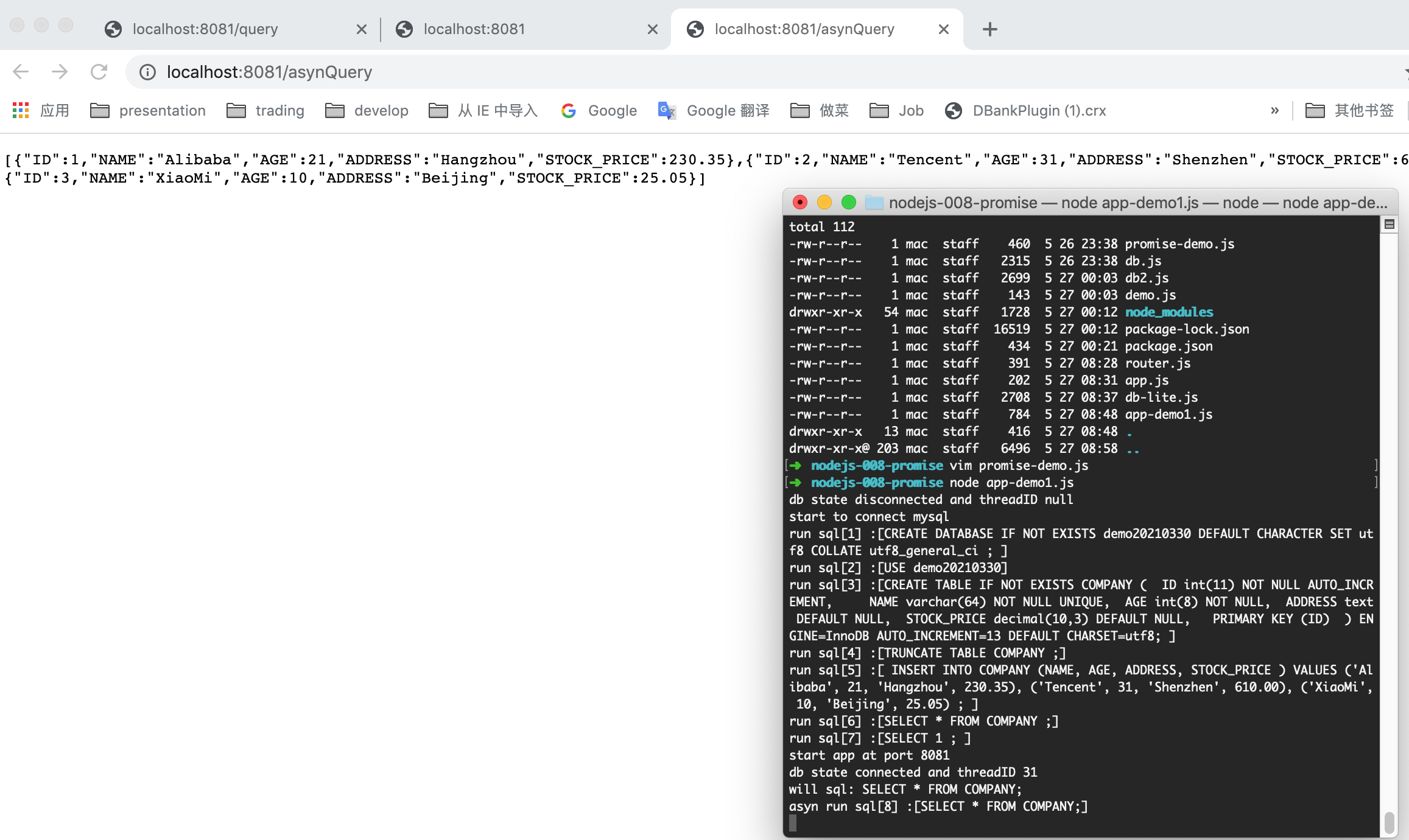Open the 其他书签 folder
Viewport: 1409px width, 840px height.
pos(1349,110)
